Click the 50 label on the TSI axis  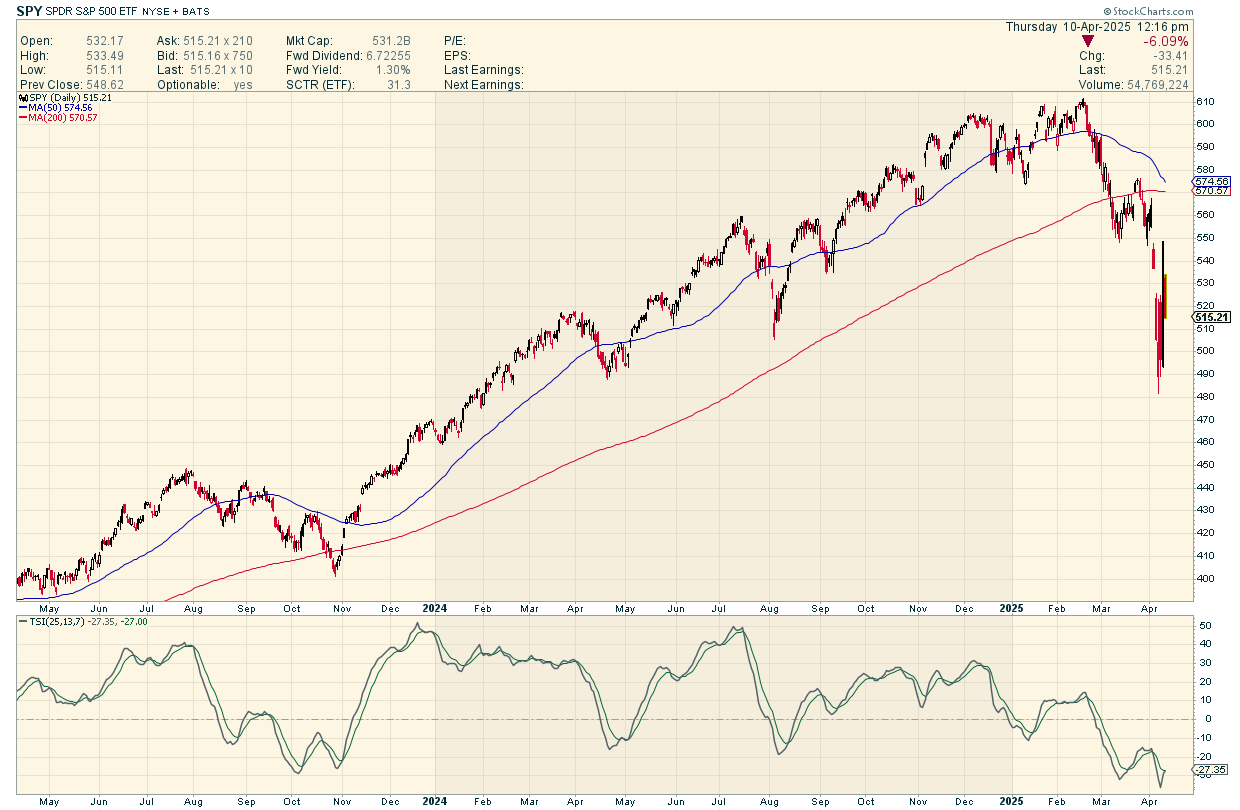1205,626
